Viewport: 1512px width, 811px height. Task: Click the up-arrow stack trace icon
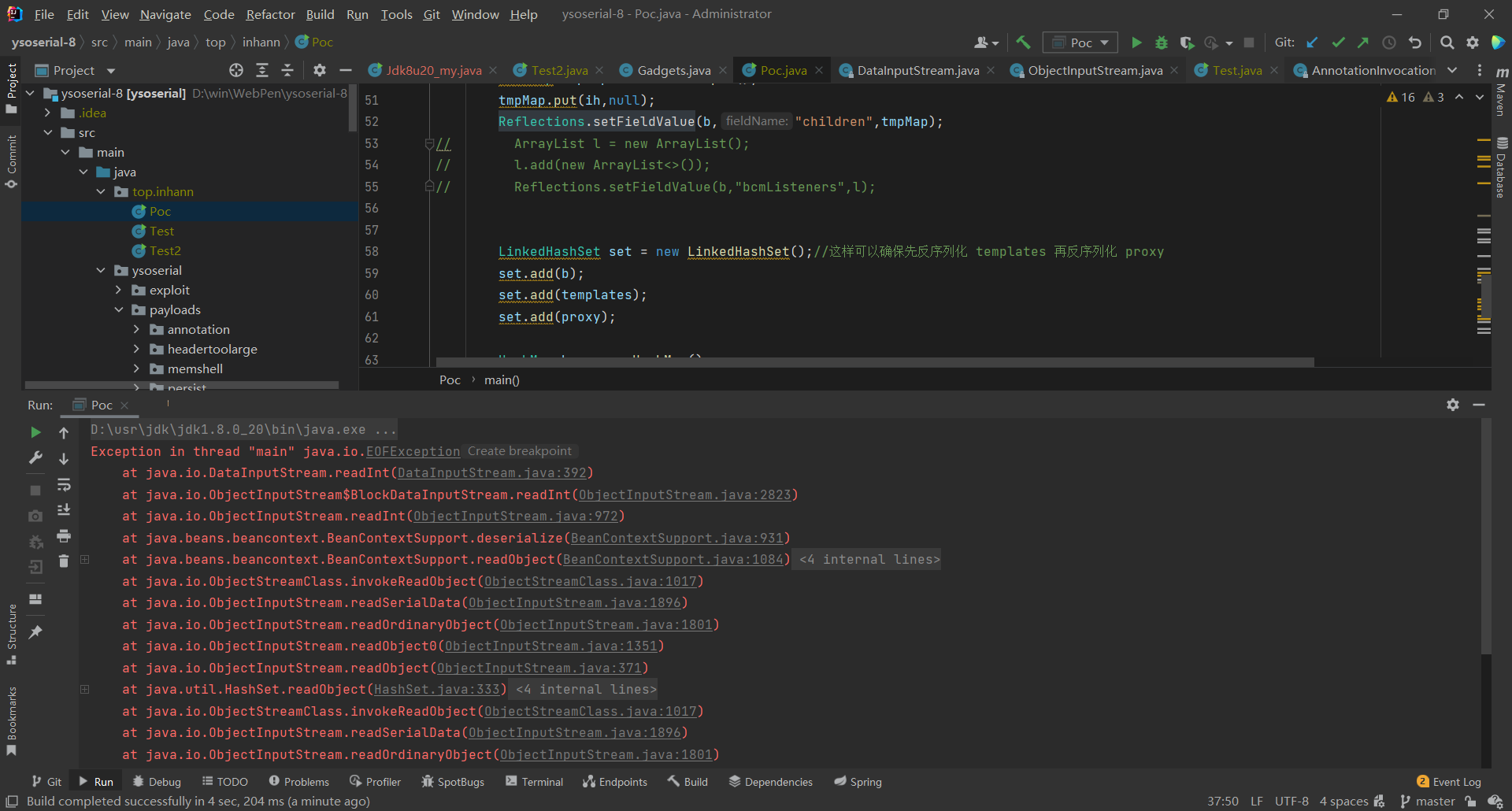pos(64,432)
